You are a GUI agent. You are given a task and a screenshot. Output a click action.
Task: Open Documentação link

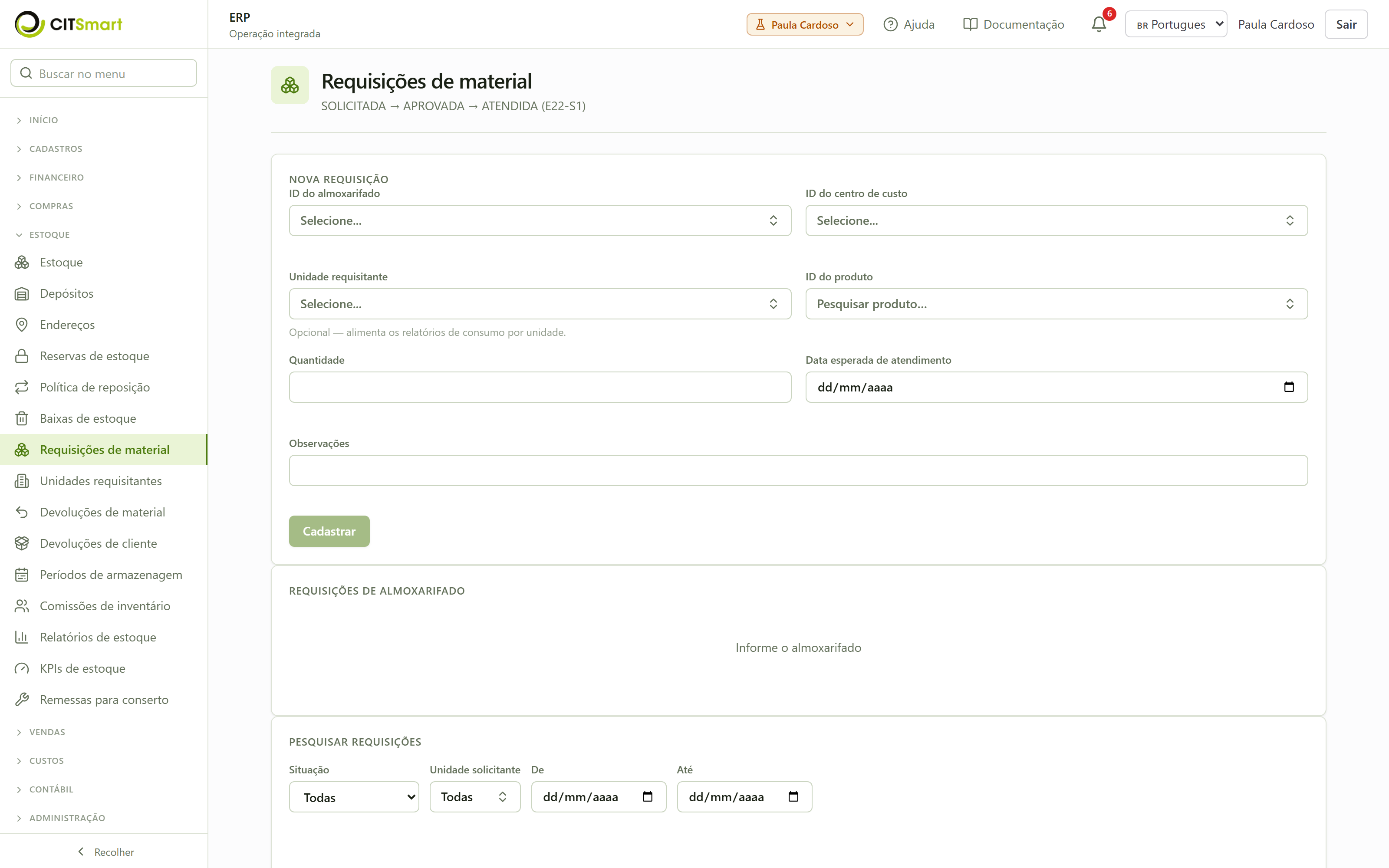[1014, 24]
